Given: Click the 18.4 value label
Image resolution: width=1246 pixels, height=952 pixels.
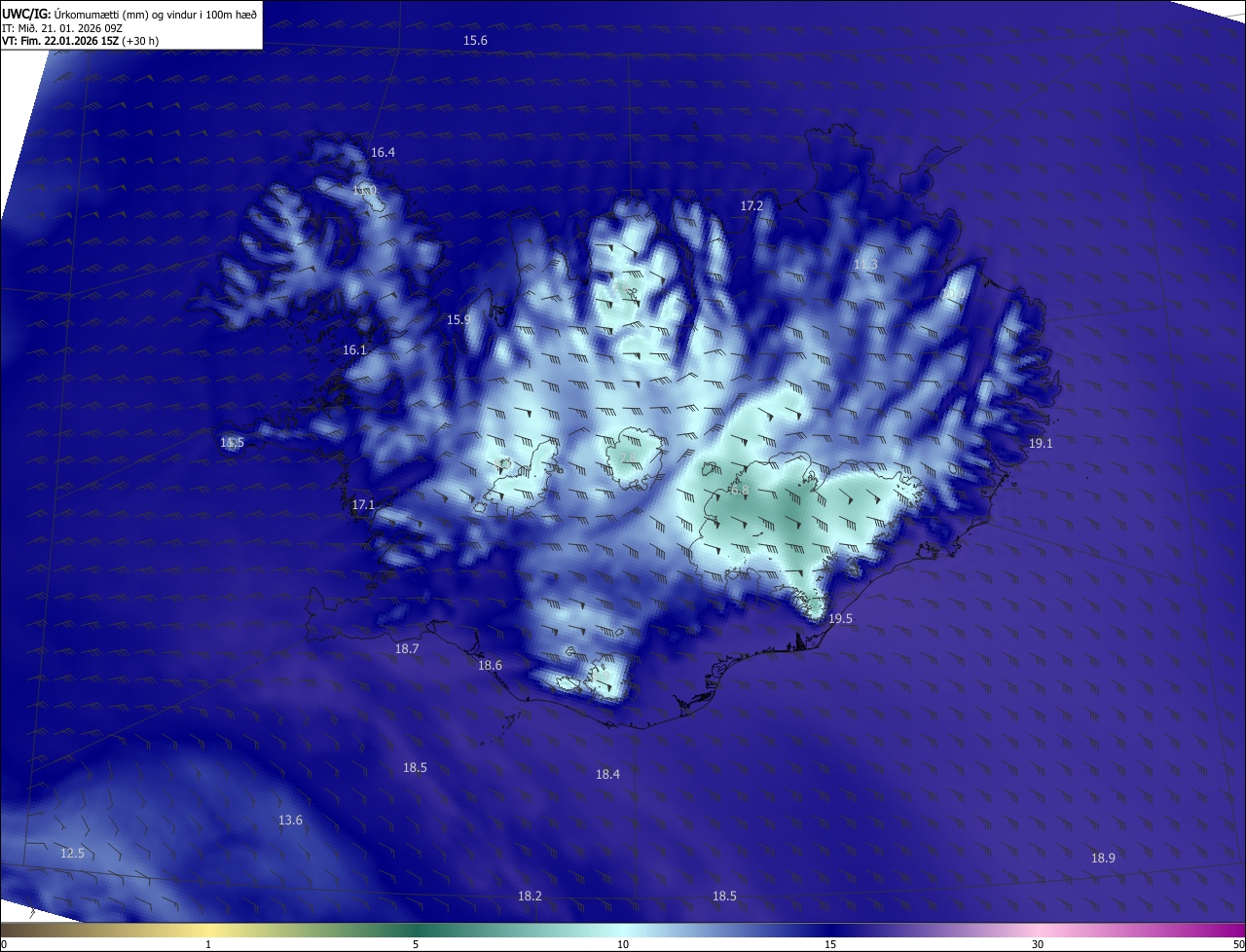Looking at the screenshot, I should [x=607, y=774].
